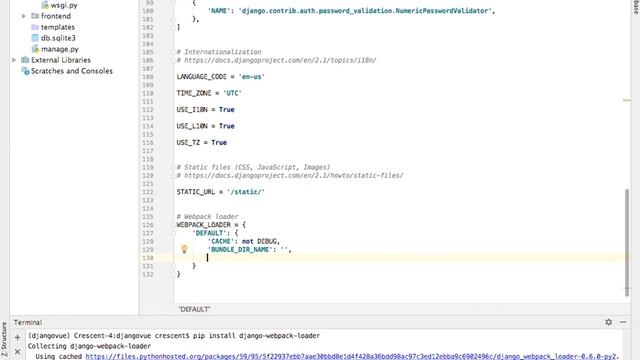
Task: Collapse the 'DEFAULT' block fold marker line 127
Action: 173,233
